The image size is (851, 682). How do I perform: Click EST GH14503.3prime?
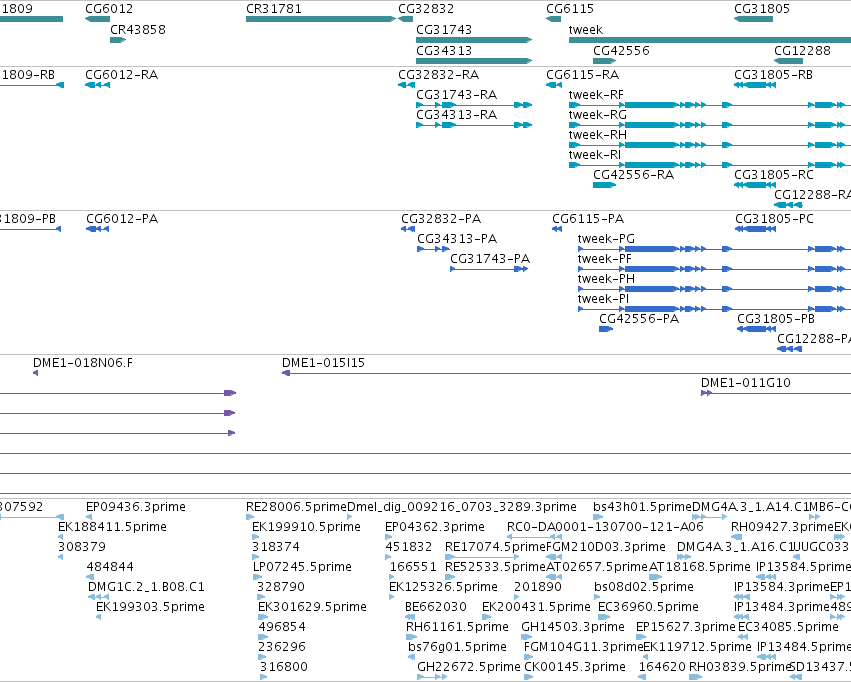point(525,637)
